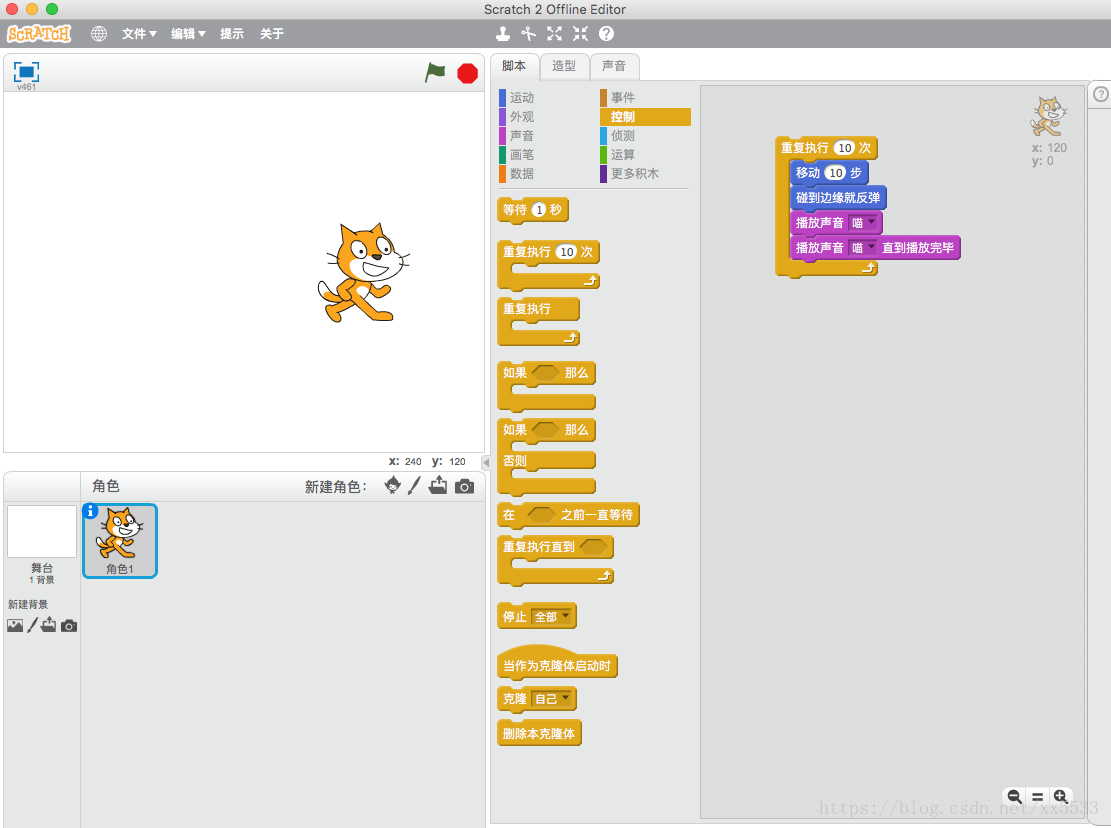The height and width of the screenshot is (828, 1111).
Task: Select the 运算 block category
Action: (645, 154)
